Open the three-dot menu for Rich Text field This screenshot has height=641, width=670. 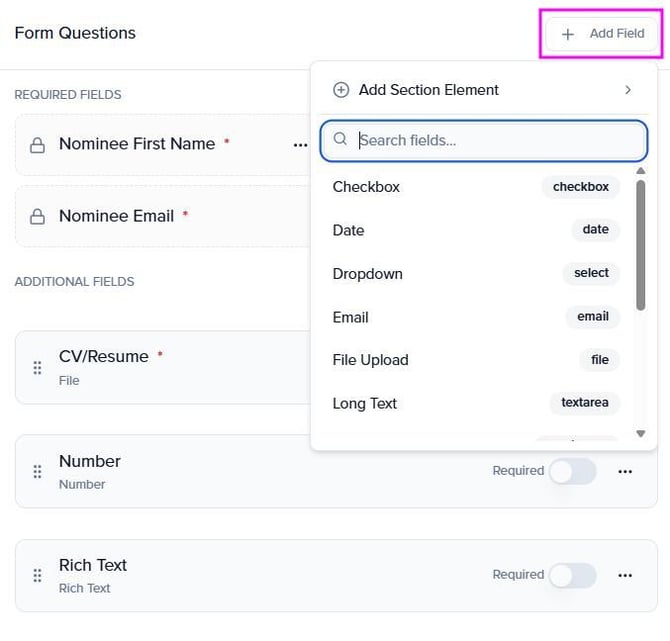pos(625,575)
